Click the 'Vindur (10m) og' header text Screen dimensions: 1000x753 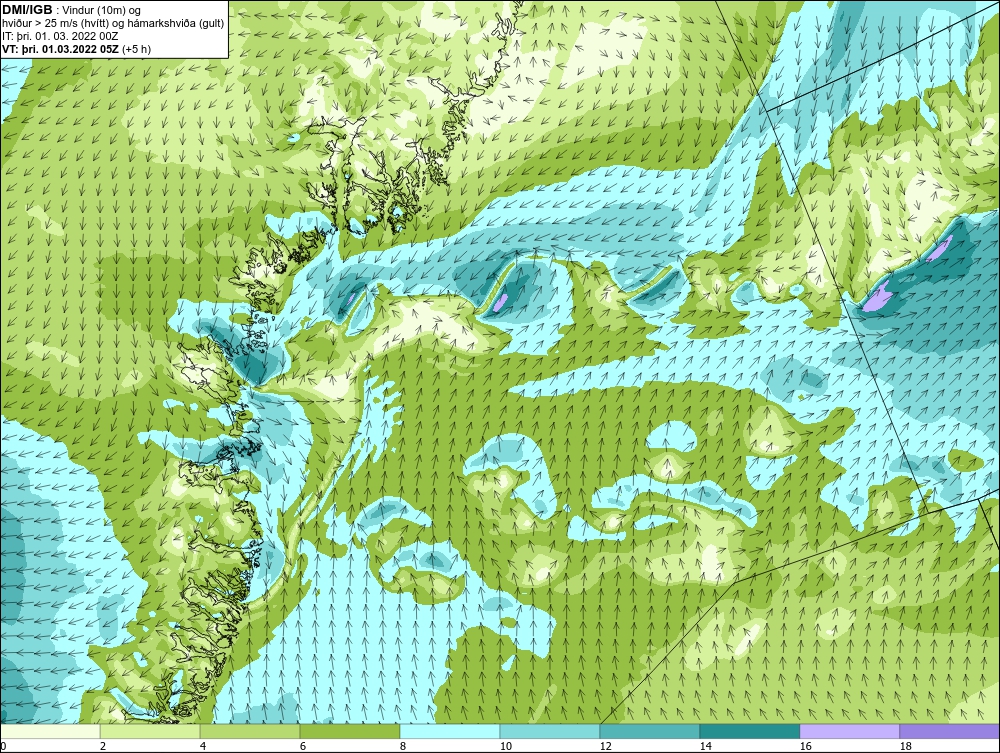103,10
